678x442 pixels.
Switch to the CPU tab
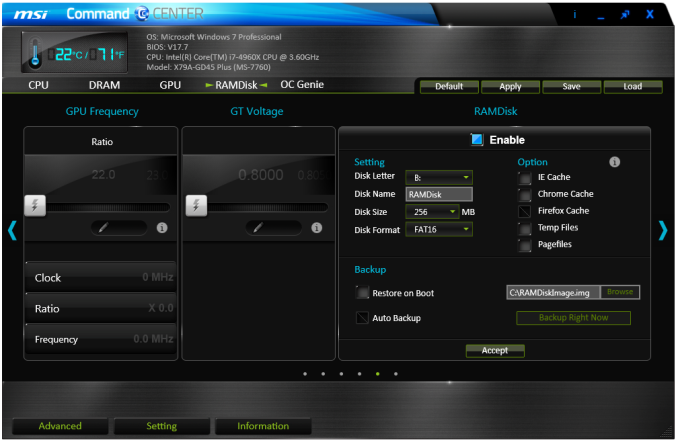click(38, 85)
